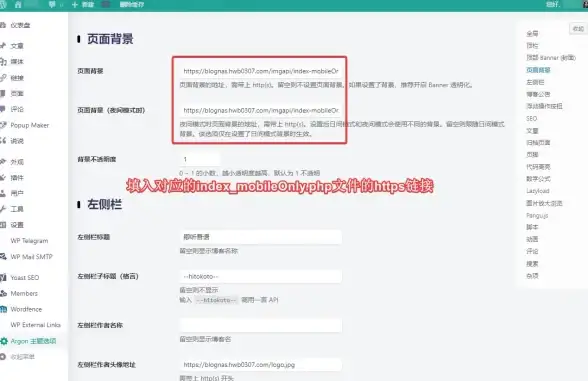
Task: Open WP Telegram in the sidebar
Action: pyautogui.click(x=29, y=241)
